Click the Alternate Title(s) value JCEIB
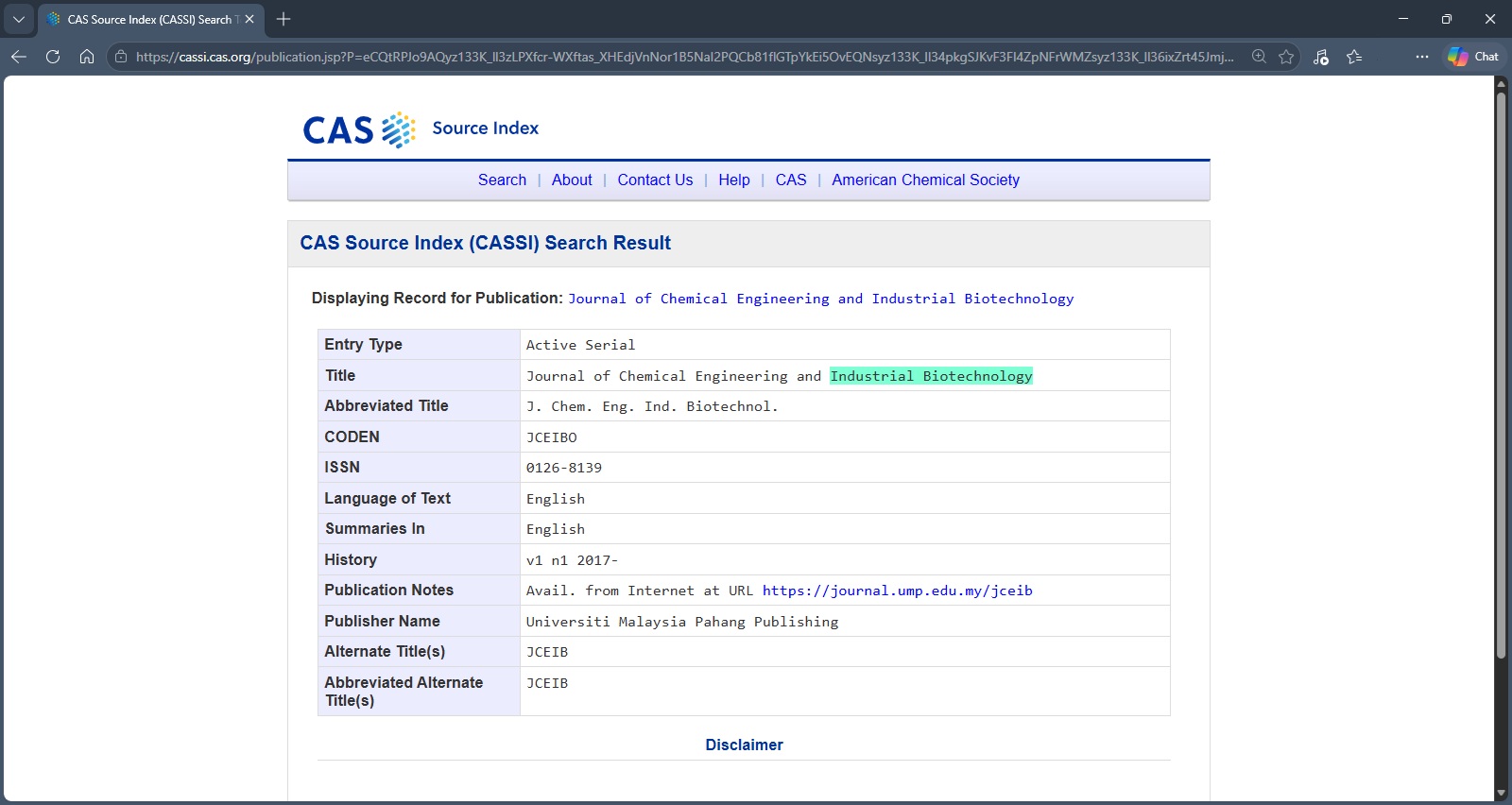Screen dimensions: 1512x805 [x=547, y=652]
